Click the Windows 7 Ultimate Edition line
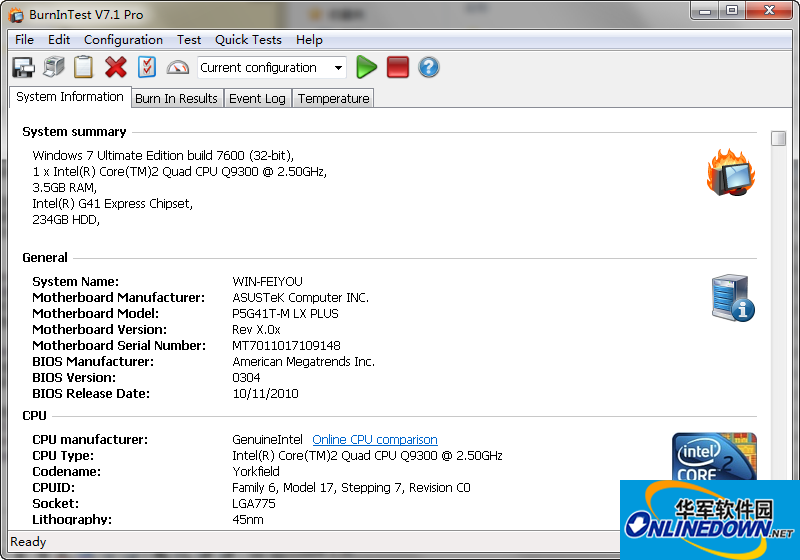800x560 pixels. [163, 156]
